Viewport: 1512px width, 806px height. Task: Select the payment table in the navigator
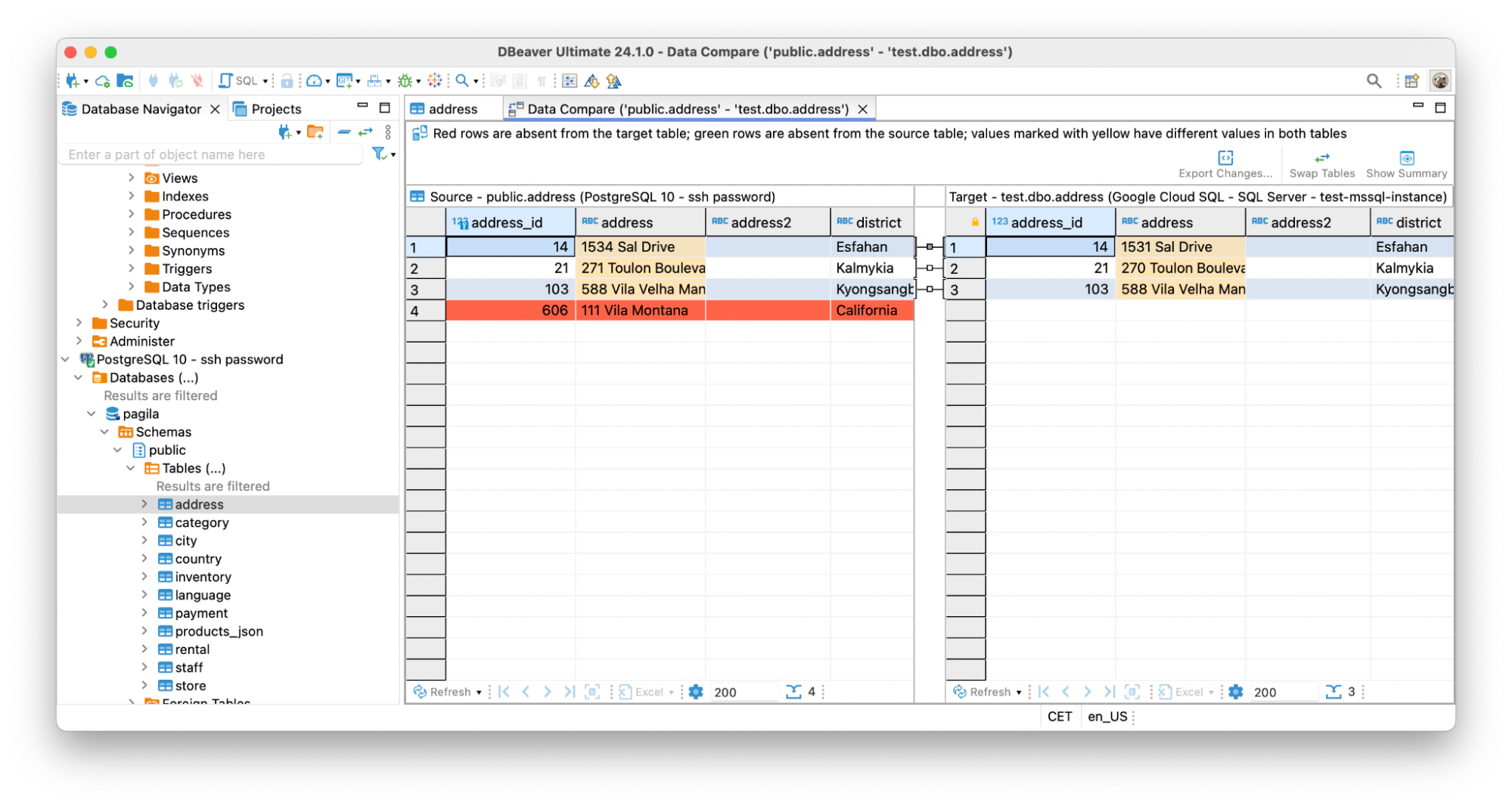[x=200, y=612]
